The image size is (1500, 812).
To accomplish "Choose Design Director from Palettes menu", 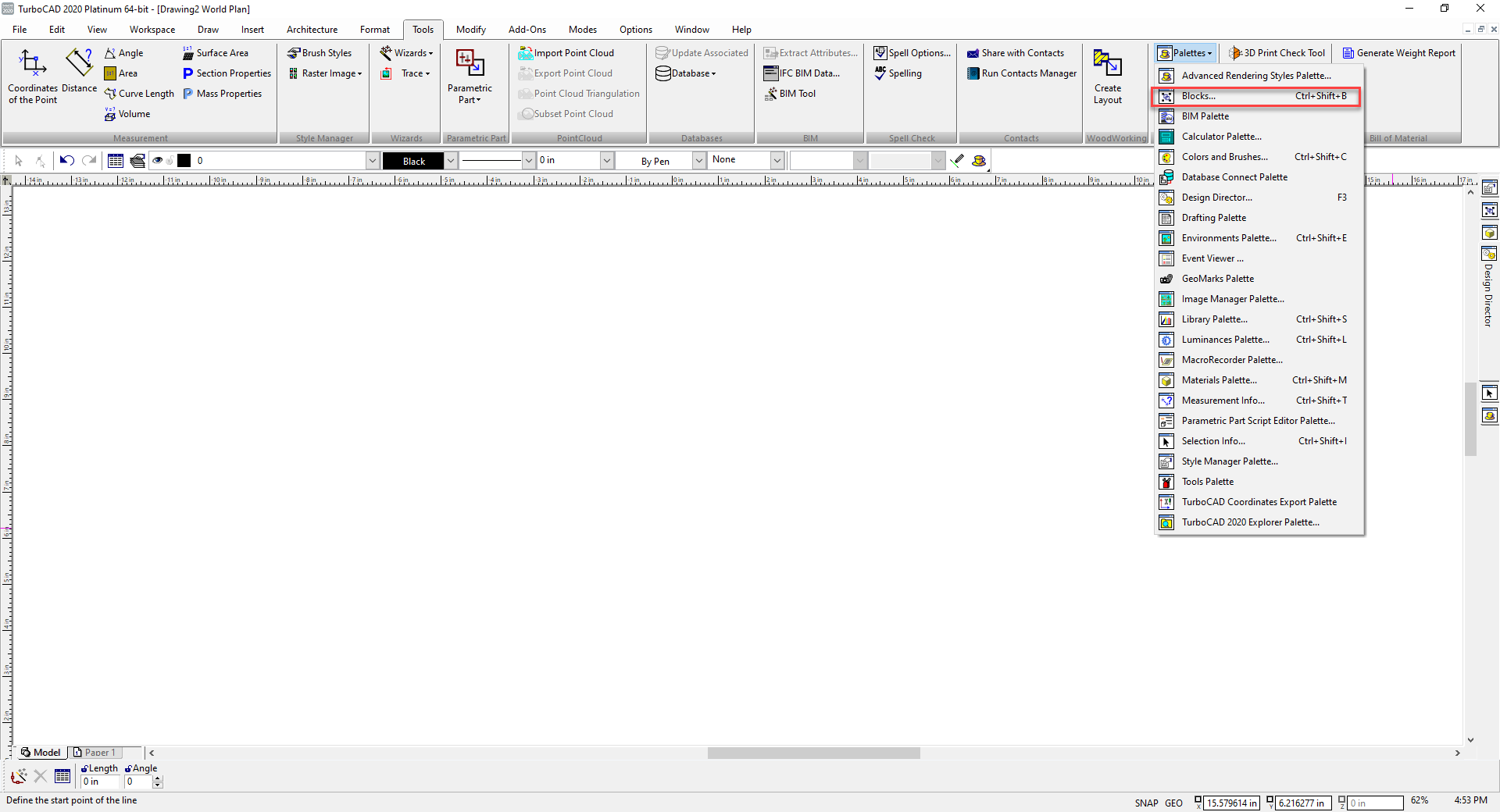I will point(1259,198).
